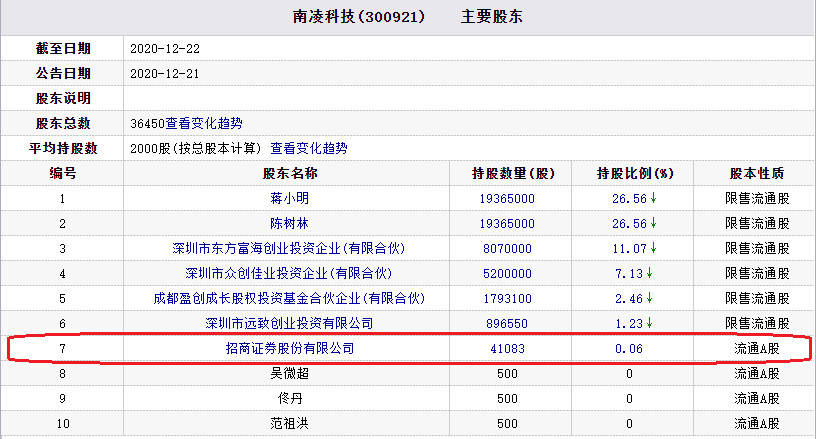The image size is (816, 439).
Task: Open 招商证券股份有限公司 link
Action: (290, 348)
